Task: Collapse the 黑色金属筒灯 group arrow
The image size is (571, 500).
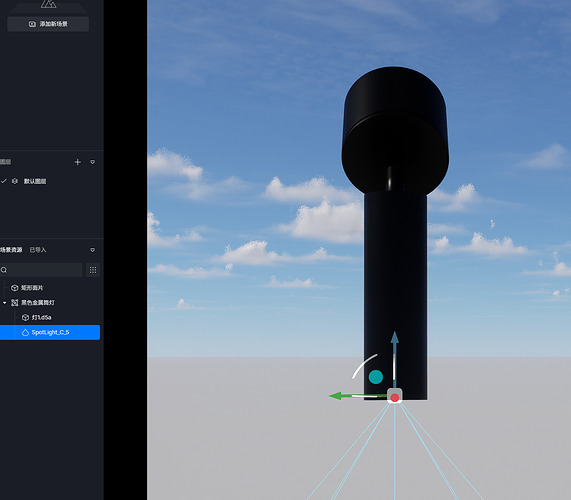Action: click(4, 303)
